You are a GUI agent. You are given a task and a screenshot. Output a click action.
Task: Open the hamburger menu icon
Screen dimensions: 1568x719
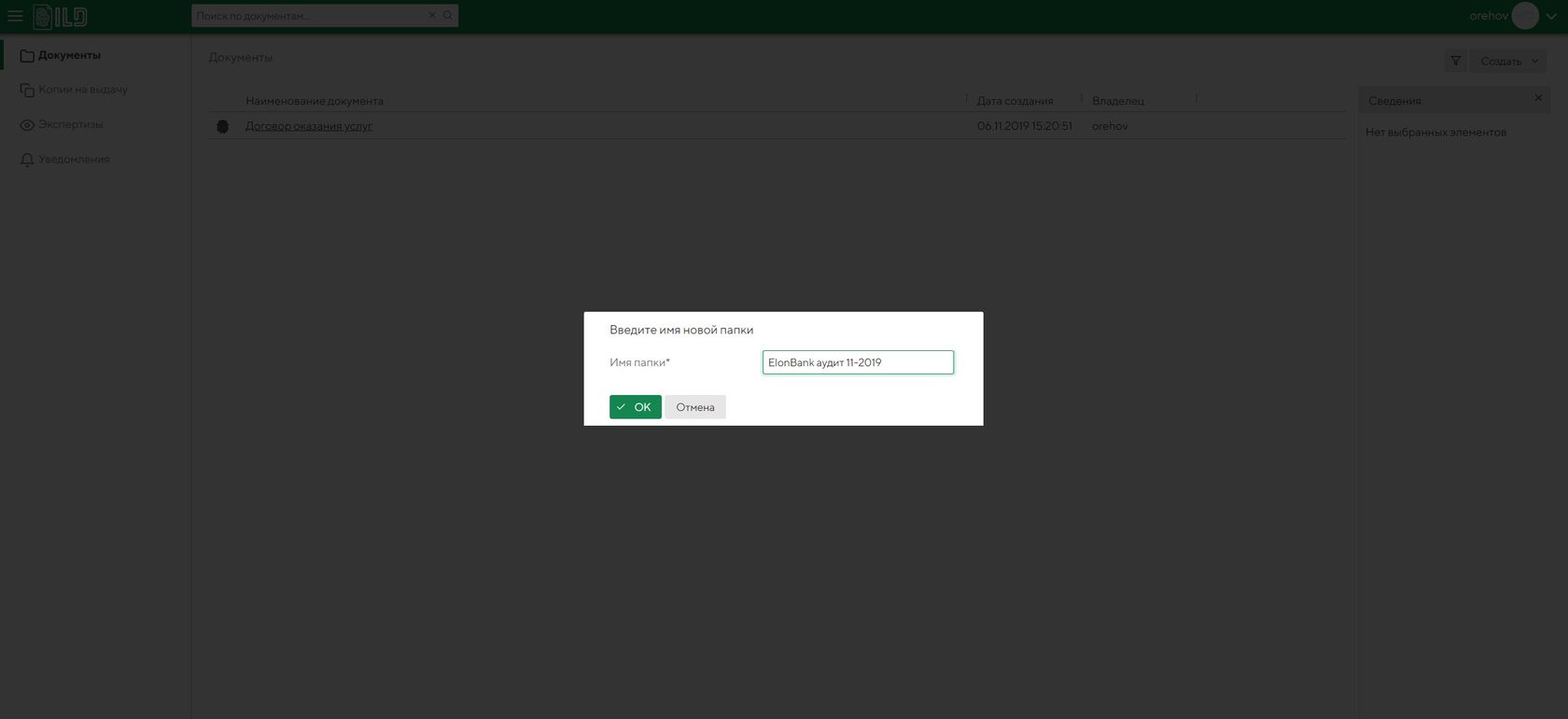(15, 16)
